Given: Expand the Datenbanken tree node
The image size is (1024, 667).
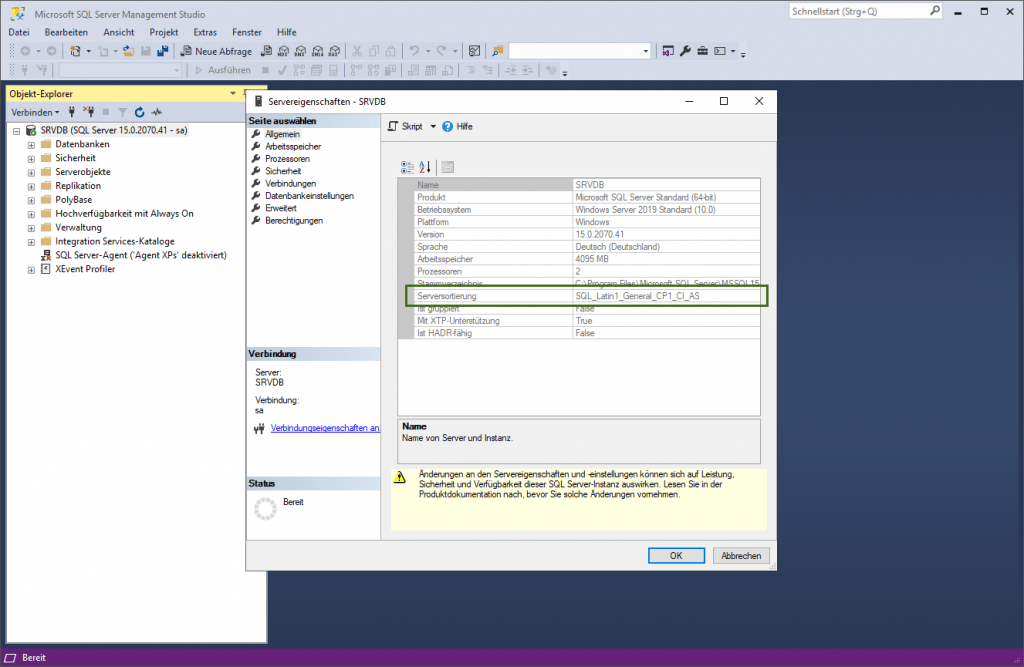Looking at the screenshot, I should [31, 143].
